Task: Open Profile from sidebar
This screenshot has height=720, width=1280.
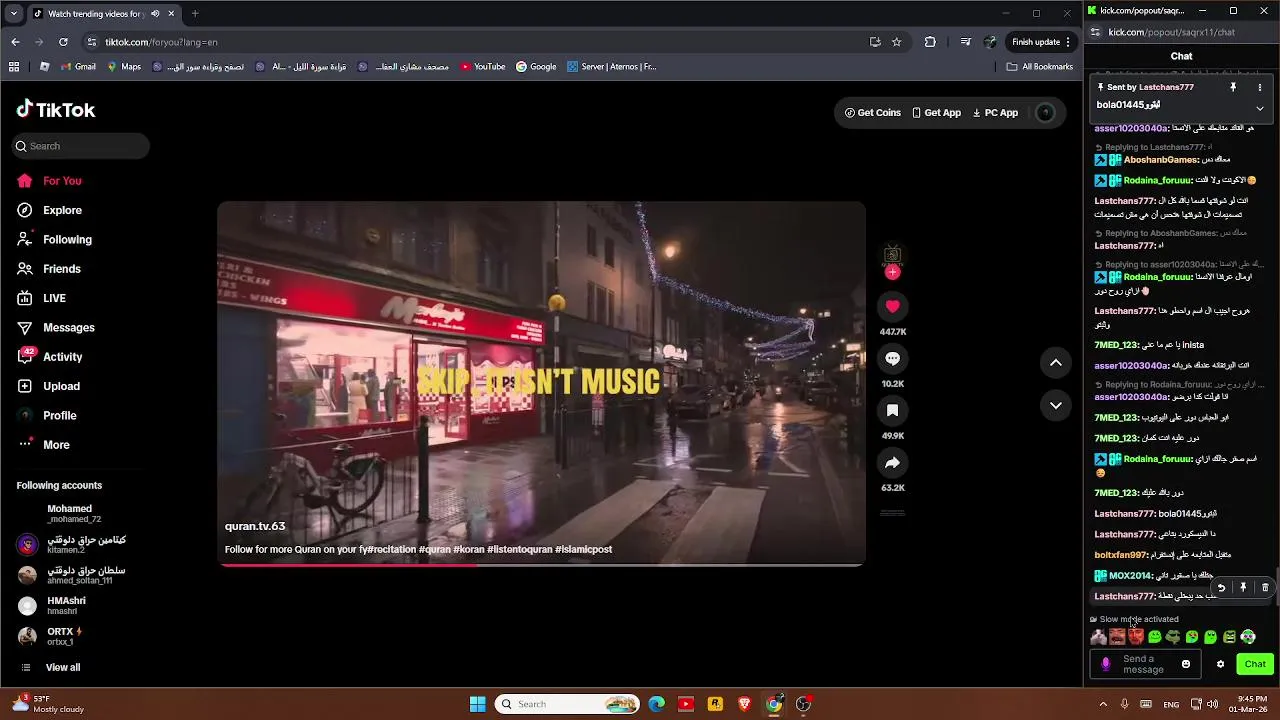Action: click(x=46, y=415)
